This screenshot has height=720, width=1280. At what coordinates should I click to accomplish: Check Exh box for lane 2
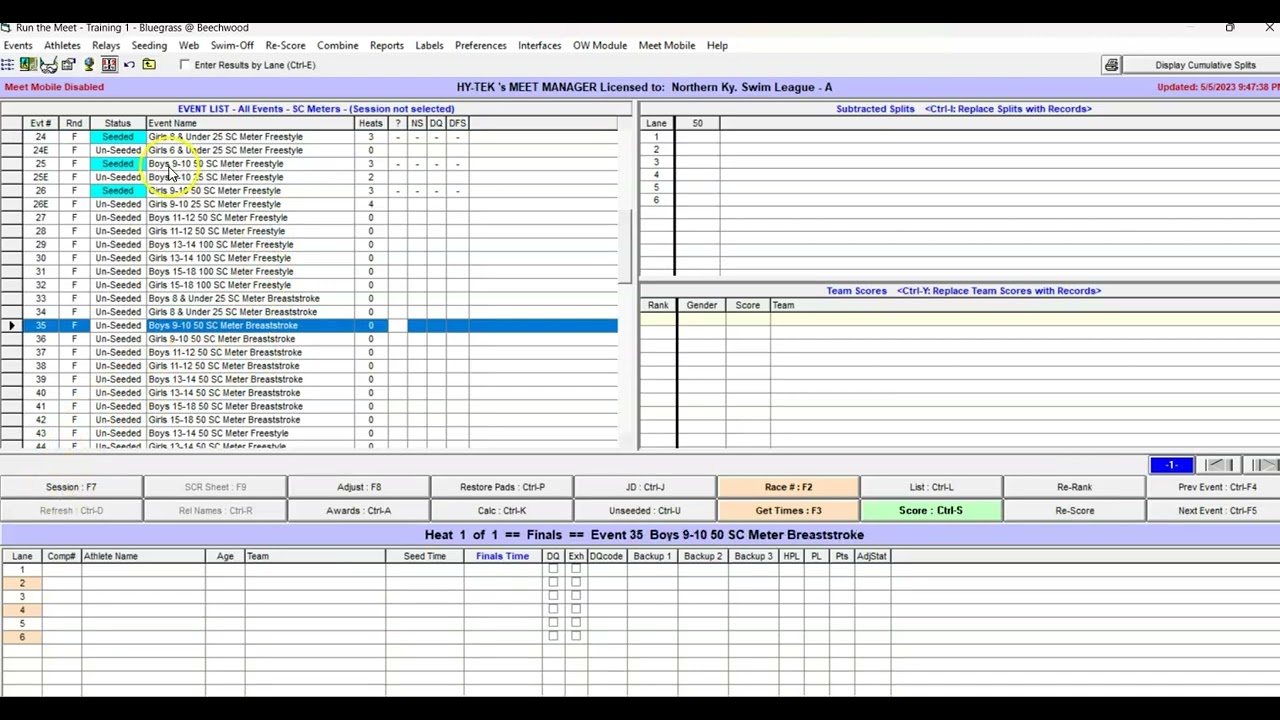(x=576, y=582)
